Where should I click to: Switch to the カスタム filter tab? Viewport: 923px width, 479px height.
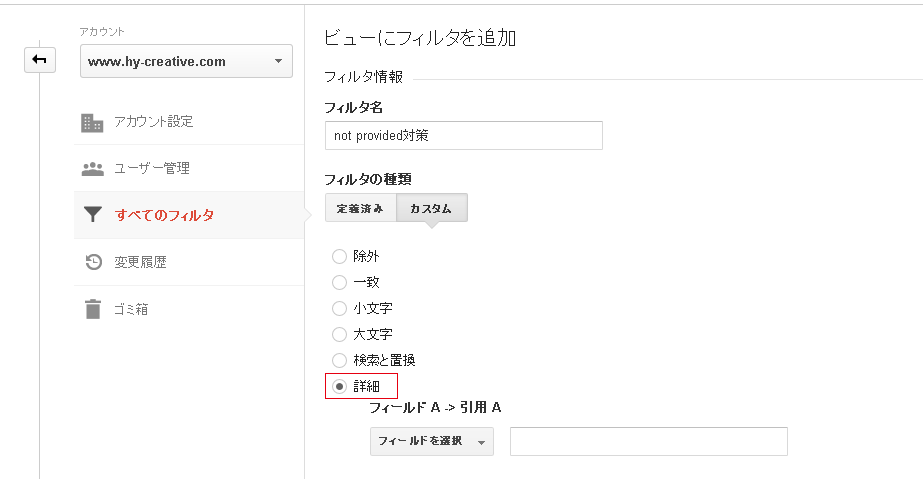tap(431, 208)
